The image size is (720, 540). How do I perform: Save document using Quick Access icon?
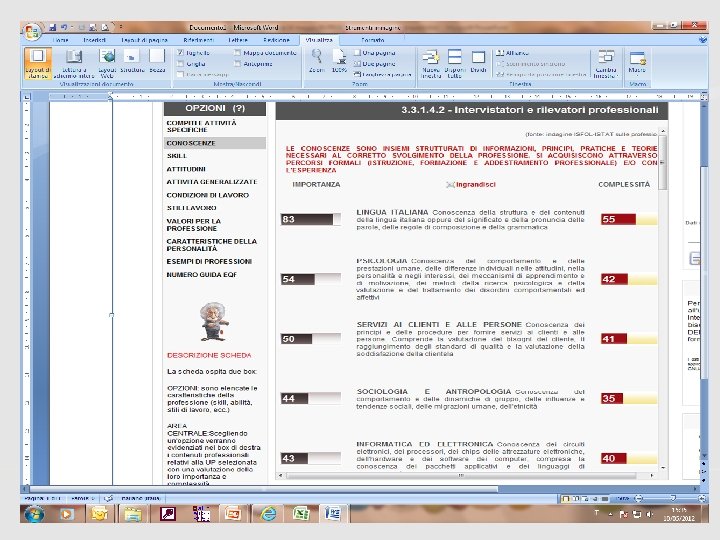(52, 27)
